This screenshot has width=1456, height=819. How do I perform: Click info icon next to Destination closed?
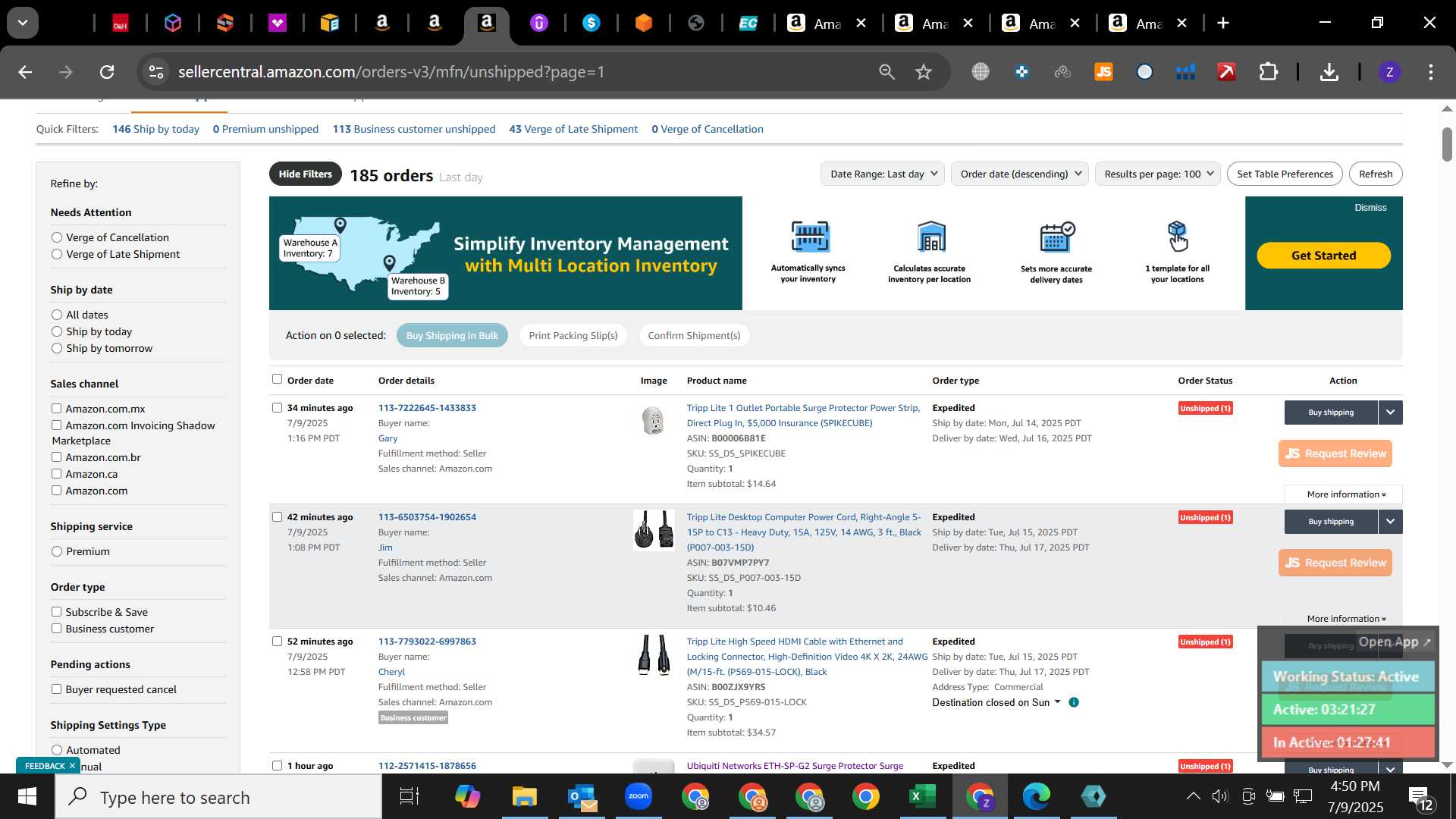(x=1074, y=702)
